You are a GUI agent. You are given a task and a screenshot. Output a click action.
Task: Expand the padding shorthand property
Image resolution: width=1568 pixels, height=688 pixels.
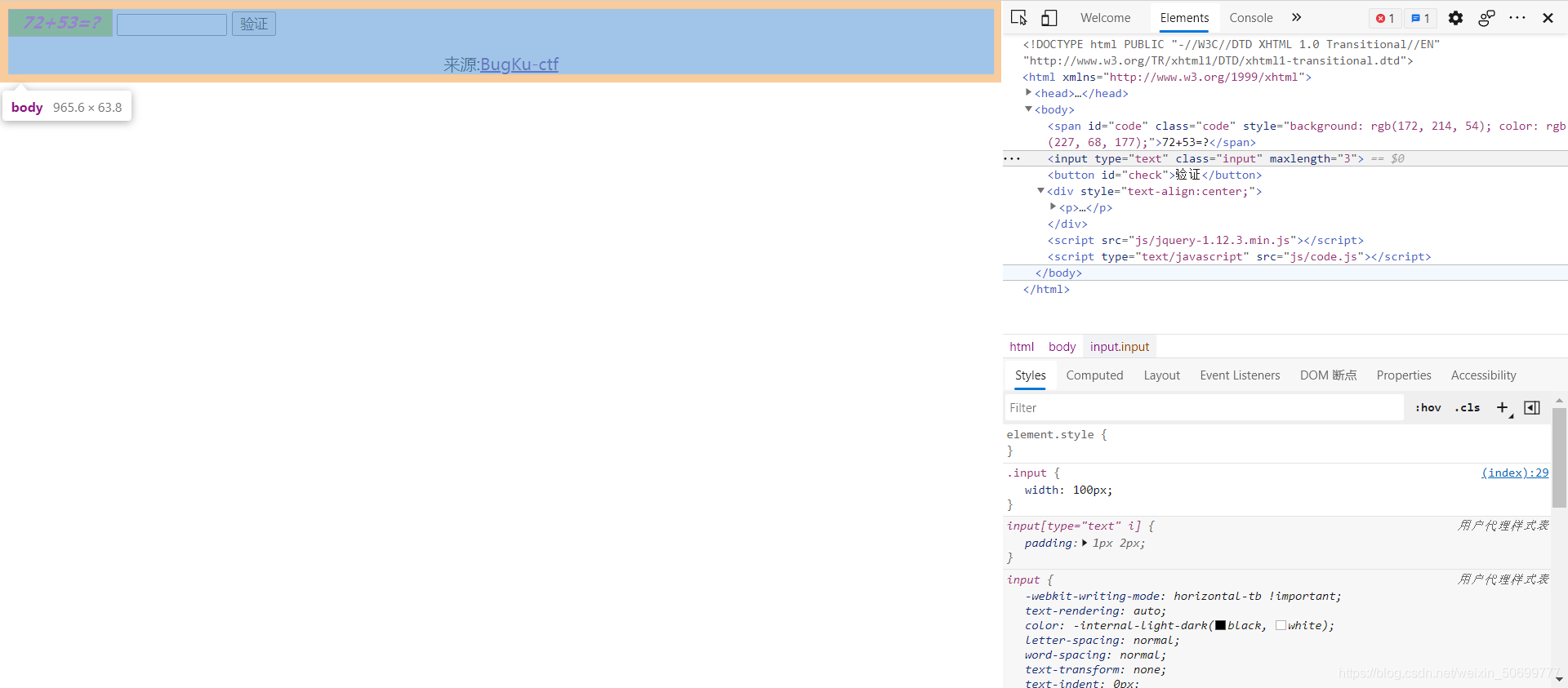pos(1085,543)
